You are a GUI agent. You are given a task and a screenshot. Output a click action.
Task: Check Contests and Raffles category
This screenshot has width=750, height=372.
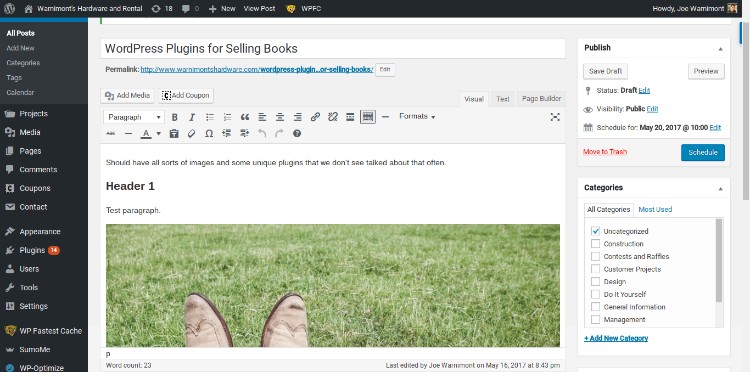pyautogui.click(x=596, y=256)
